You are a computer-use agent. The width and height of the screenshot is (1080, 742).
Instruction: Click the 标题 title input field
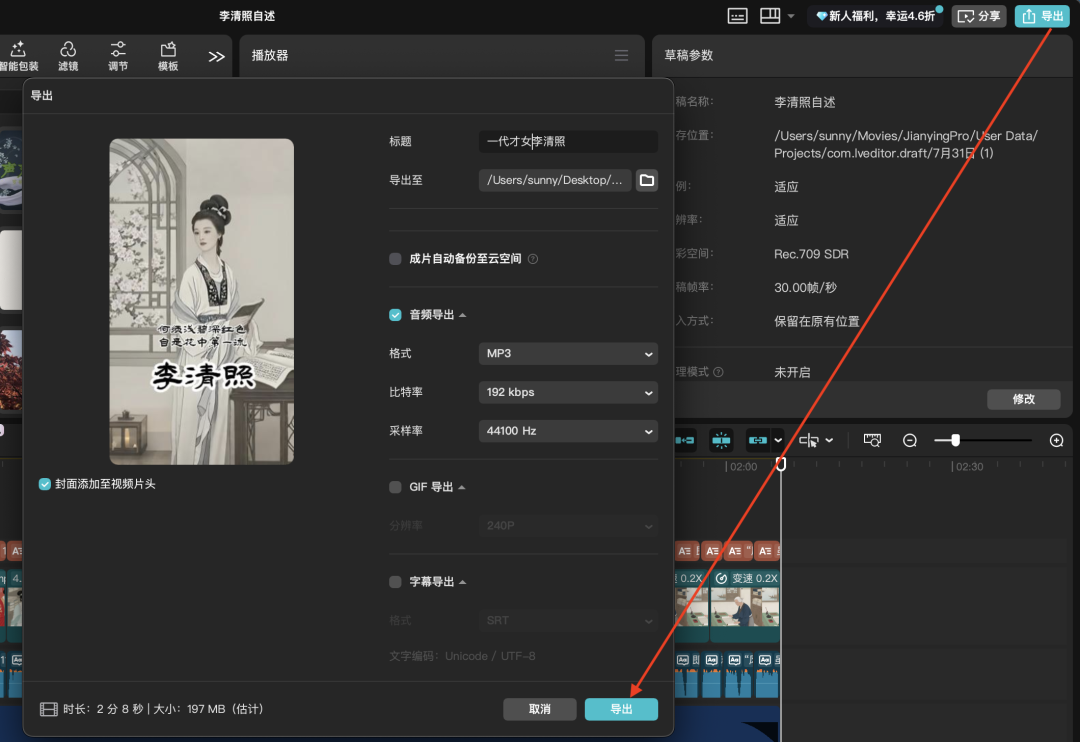[567, 141]
